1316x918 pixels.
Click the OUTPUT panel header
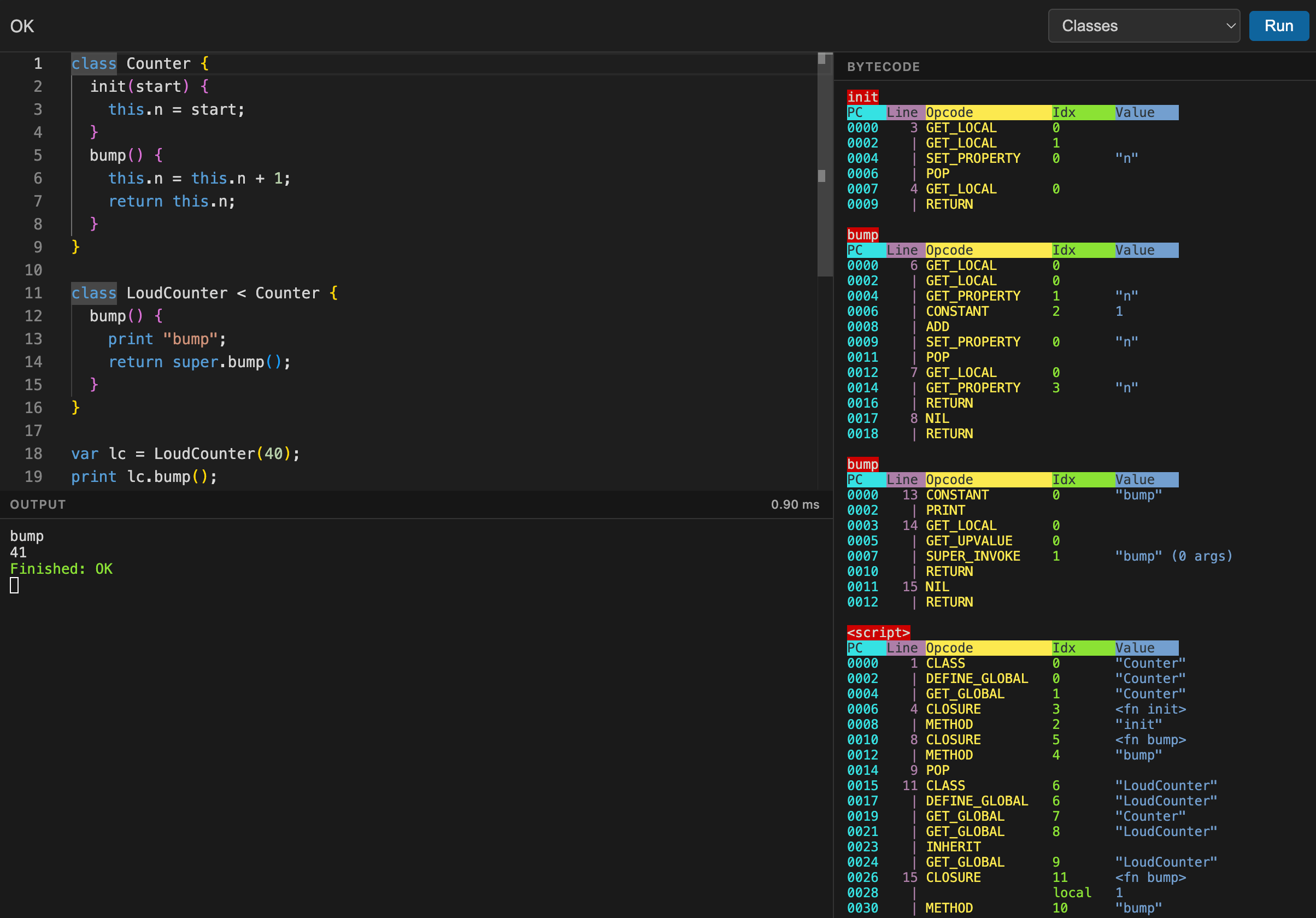click(38, 504)
